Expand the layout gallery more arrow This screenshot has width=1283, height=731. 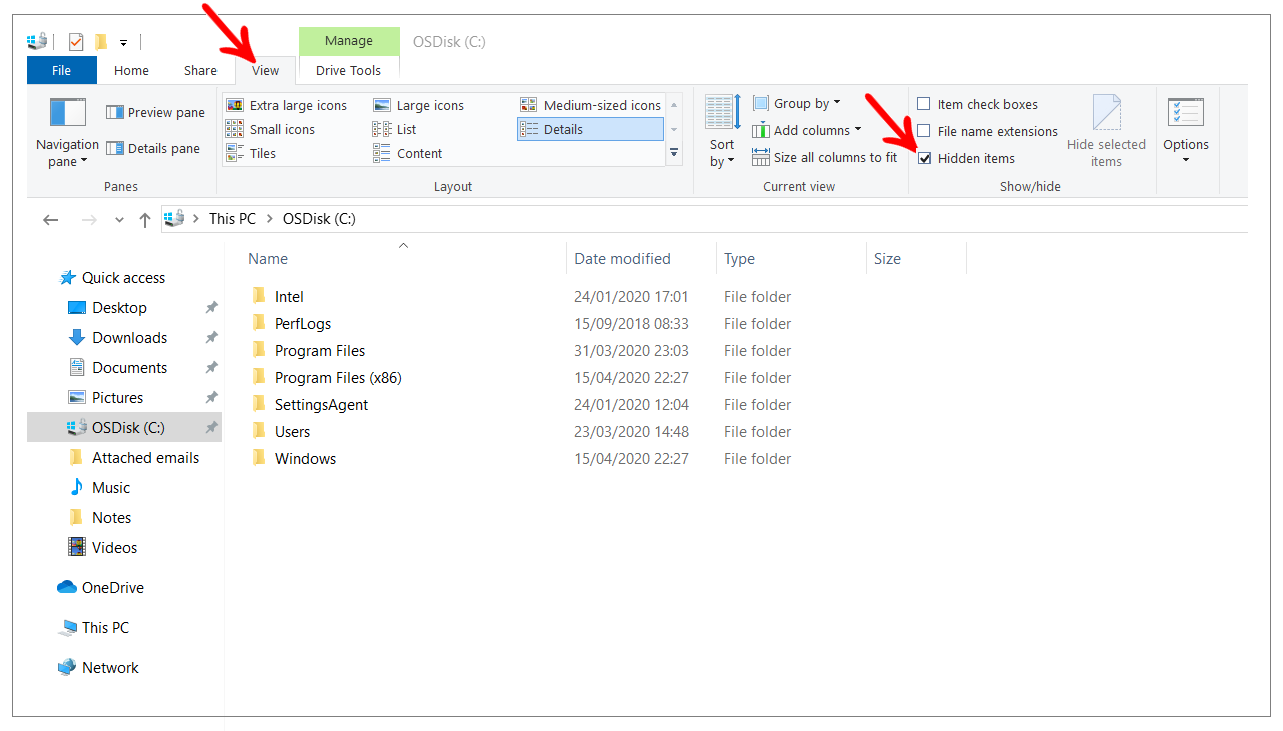point(674,153)
